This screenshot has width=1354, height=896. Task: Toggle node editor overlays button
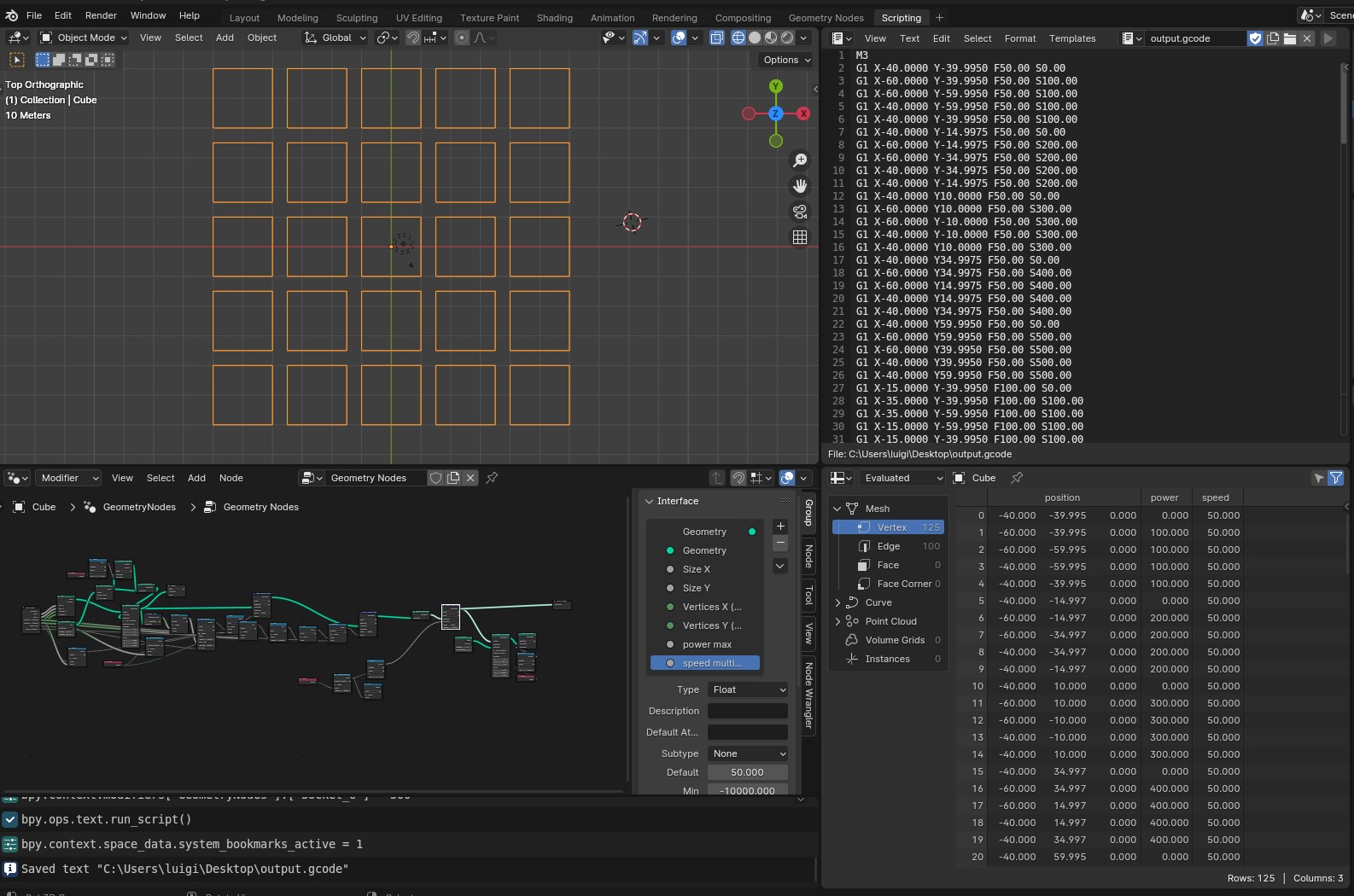pos(787,478)
